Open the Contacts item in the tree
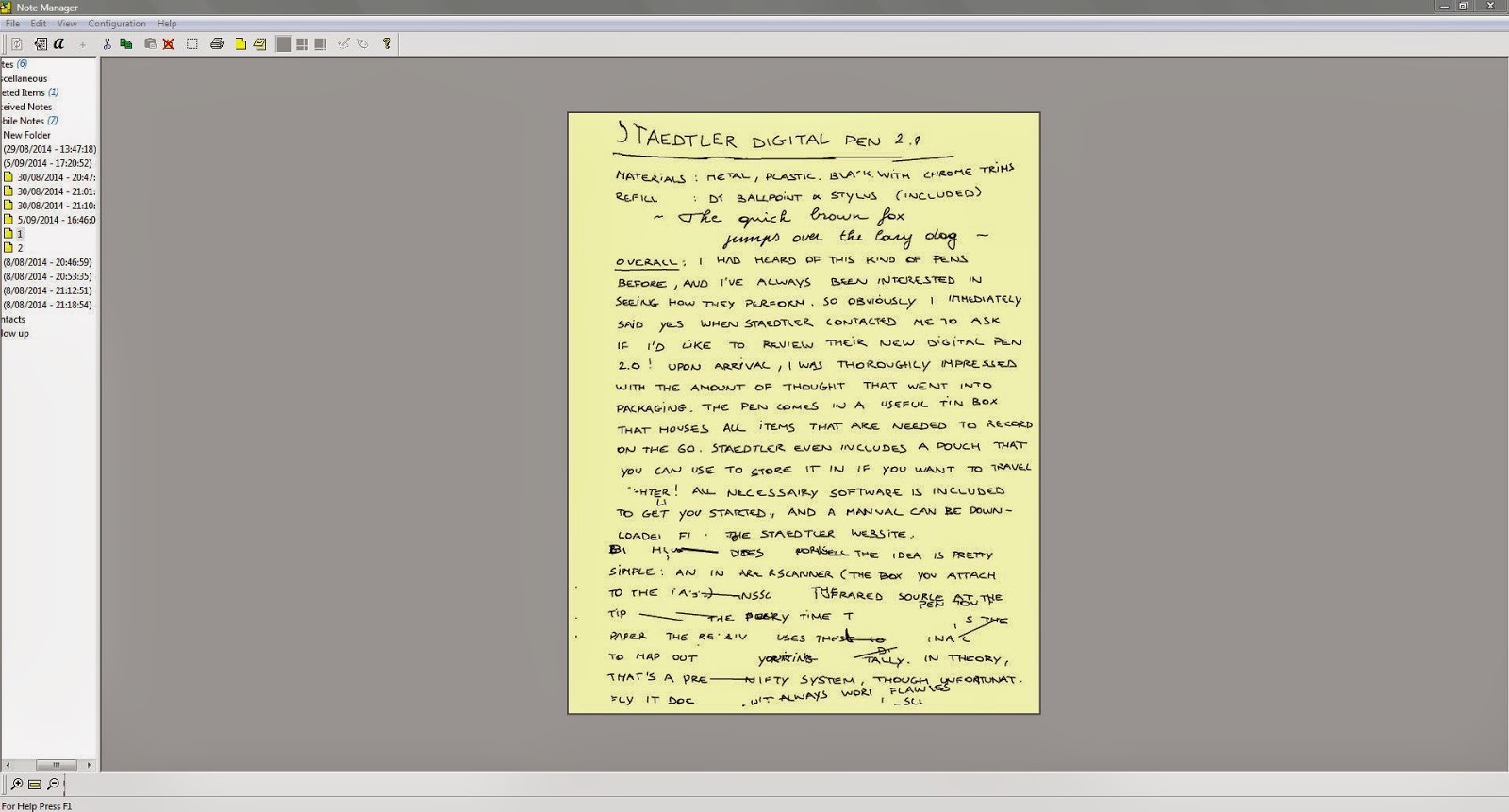Viewport: 1509px width, 812px height. tap(13, 319)
